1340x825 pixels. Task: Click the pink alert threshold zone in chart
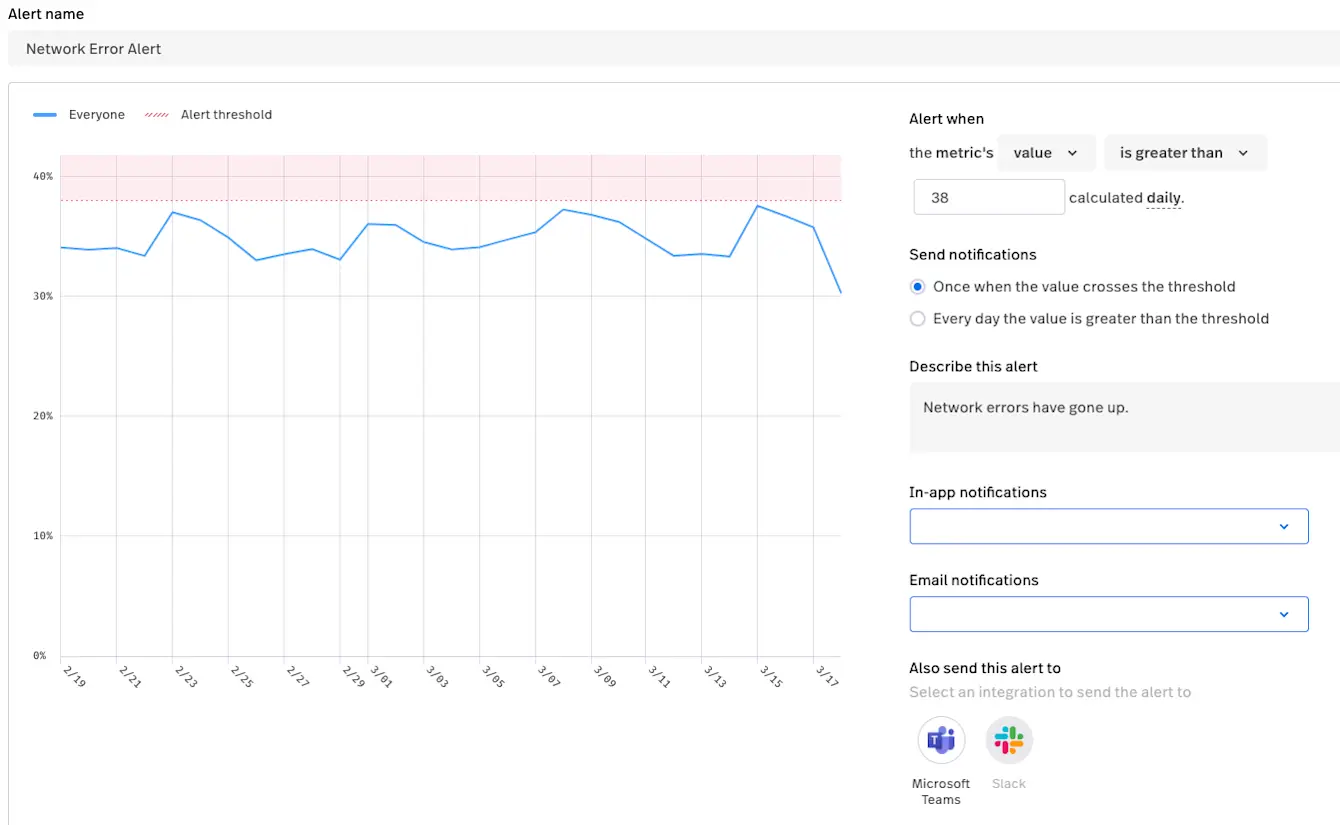click(x=450, y=178)
